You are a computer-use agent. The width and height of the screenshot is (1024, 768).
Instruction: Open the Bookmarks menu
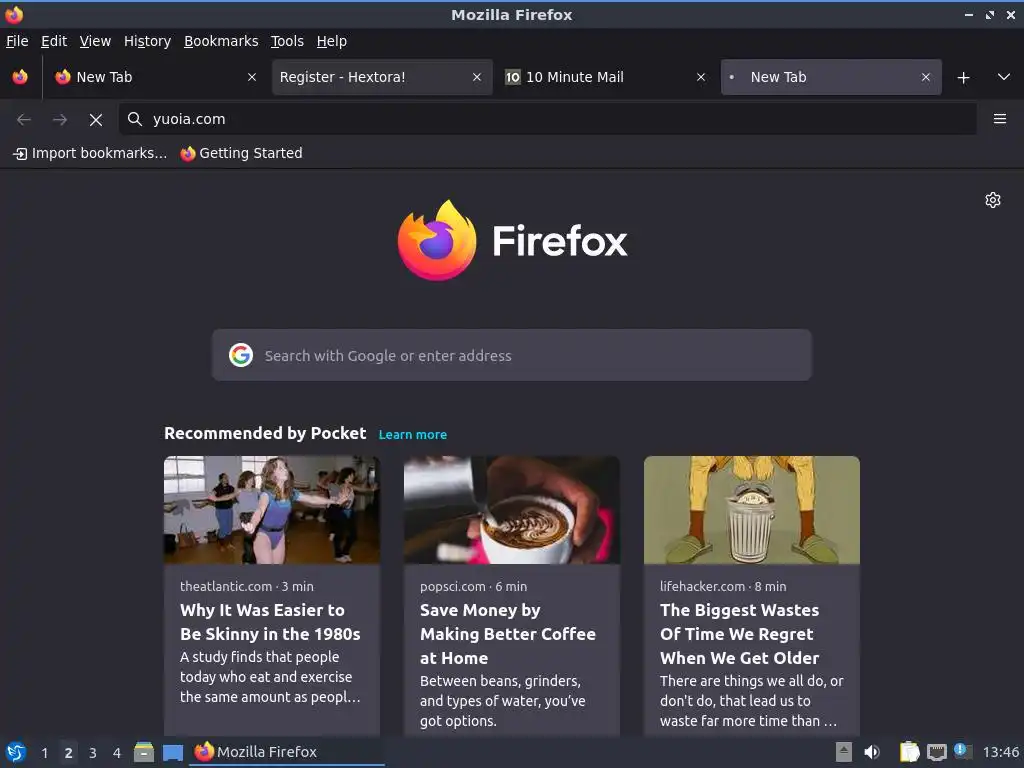pyautogui.click(x=221, y=41)
